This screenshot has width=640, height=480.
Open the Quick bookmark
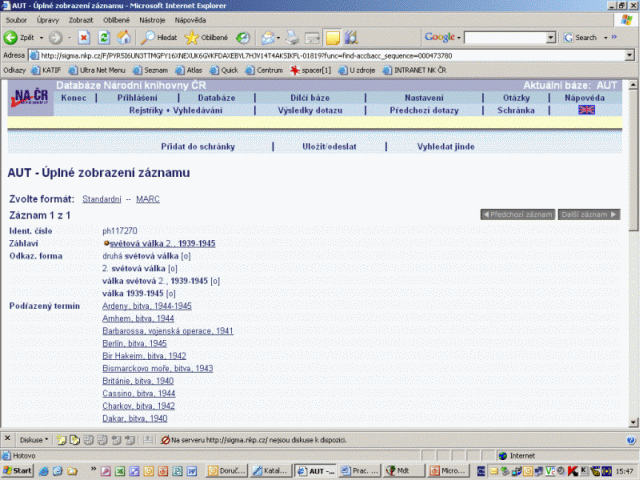[x=224, y=70]
